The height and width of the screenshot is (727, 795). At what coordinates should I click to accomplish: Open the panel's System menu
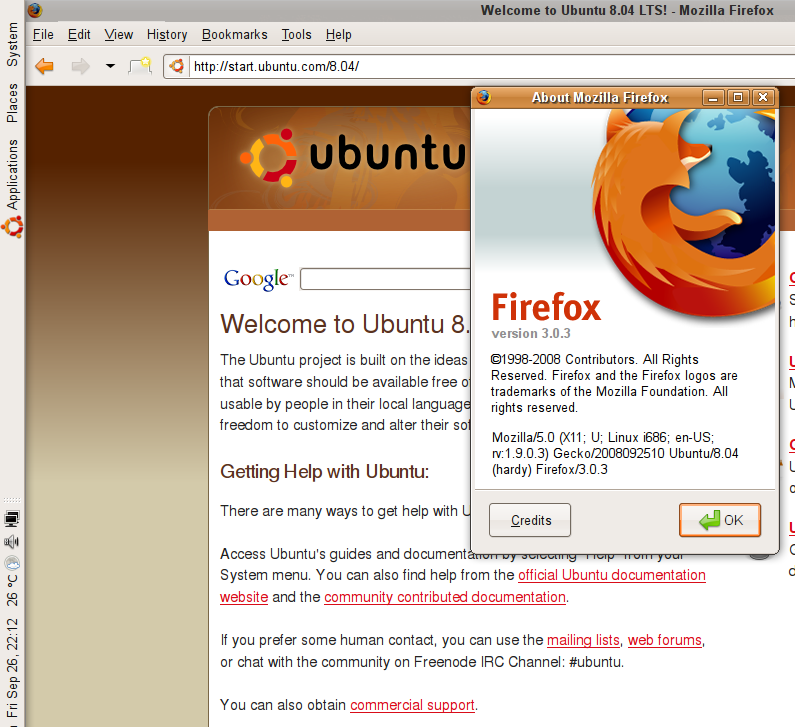[12, 45]
